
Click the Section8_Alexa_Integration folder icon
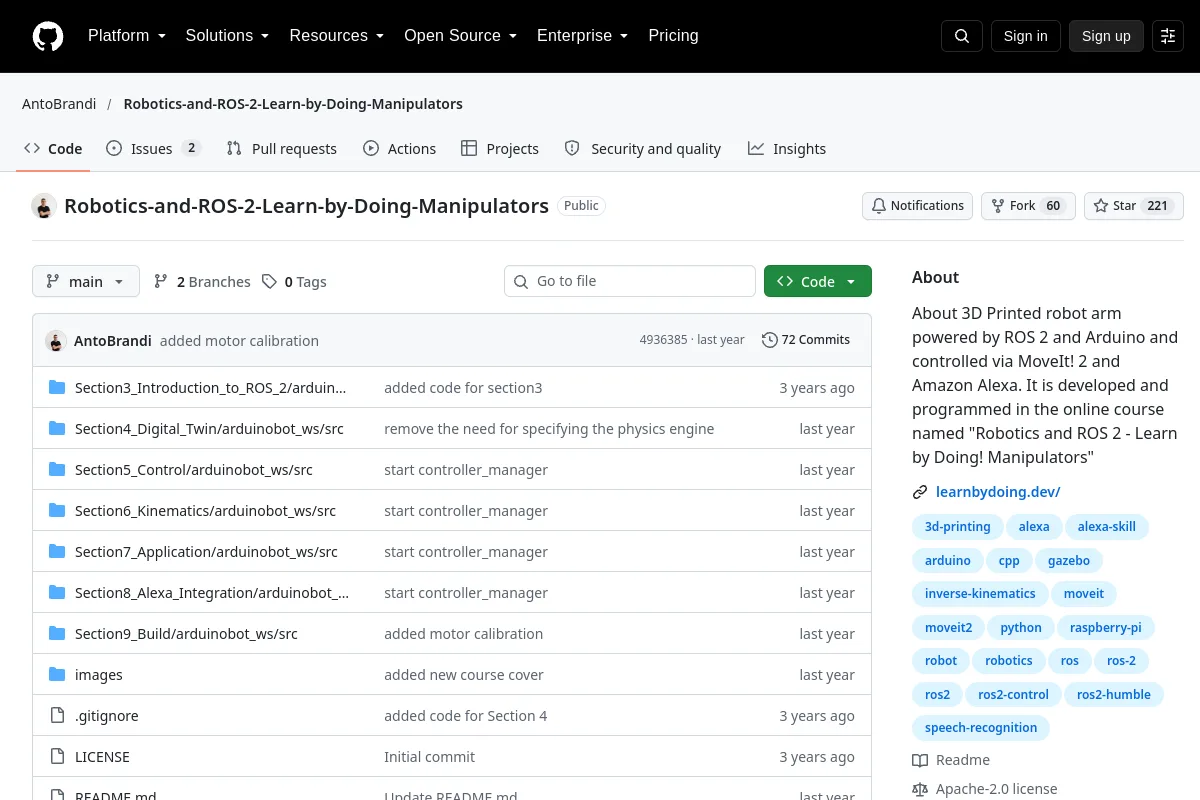[57, 593]
